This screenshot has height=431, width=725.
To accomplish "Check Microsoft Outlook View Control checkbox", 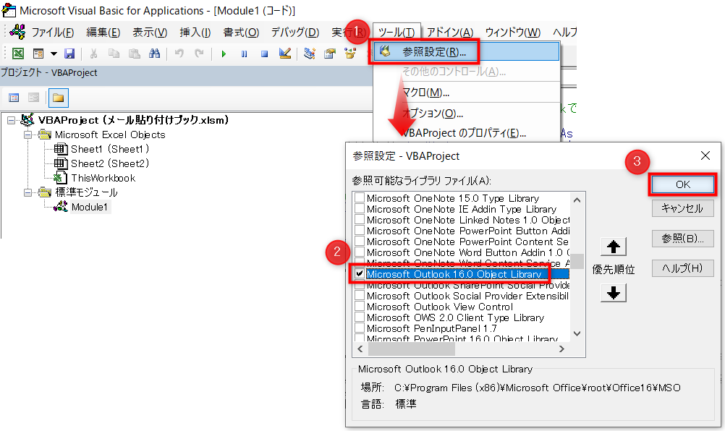I will click(359, 306).
